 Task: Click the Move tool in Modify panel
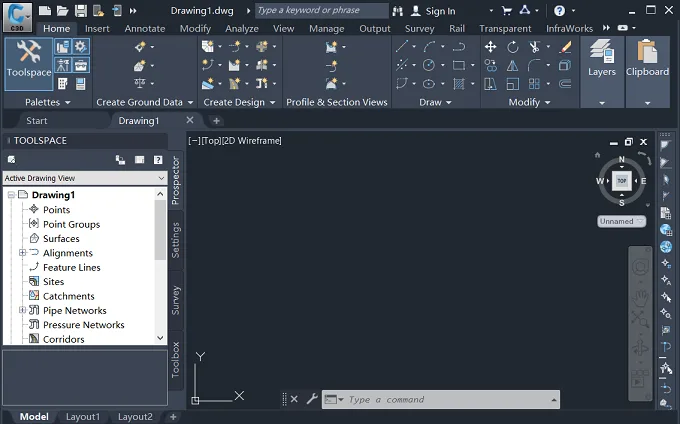pyautogui.click(x=490, y=47)
